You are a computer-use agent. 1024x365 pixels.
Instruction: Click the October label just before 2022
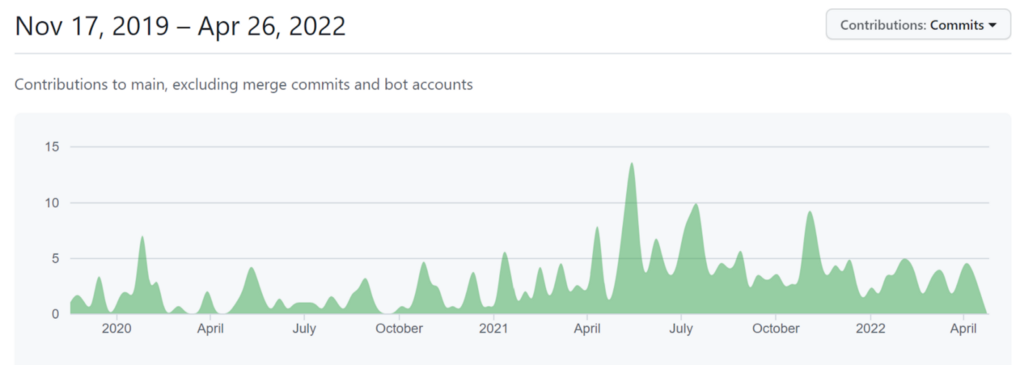[x=776, y=329]
